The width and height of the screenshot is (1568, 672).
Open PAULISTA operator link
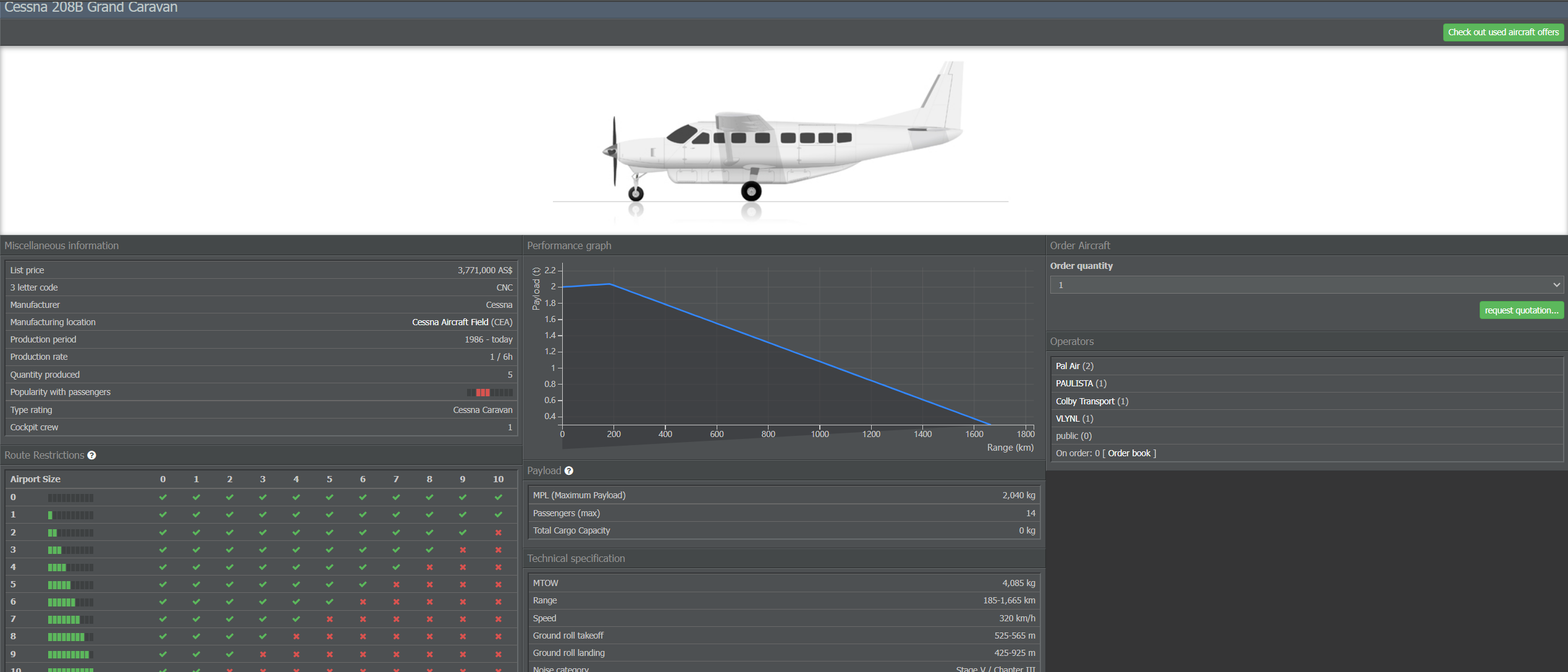click(x=1074, y=383)
